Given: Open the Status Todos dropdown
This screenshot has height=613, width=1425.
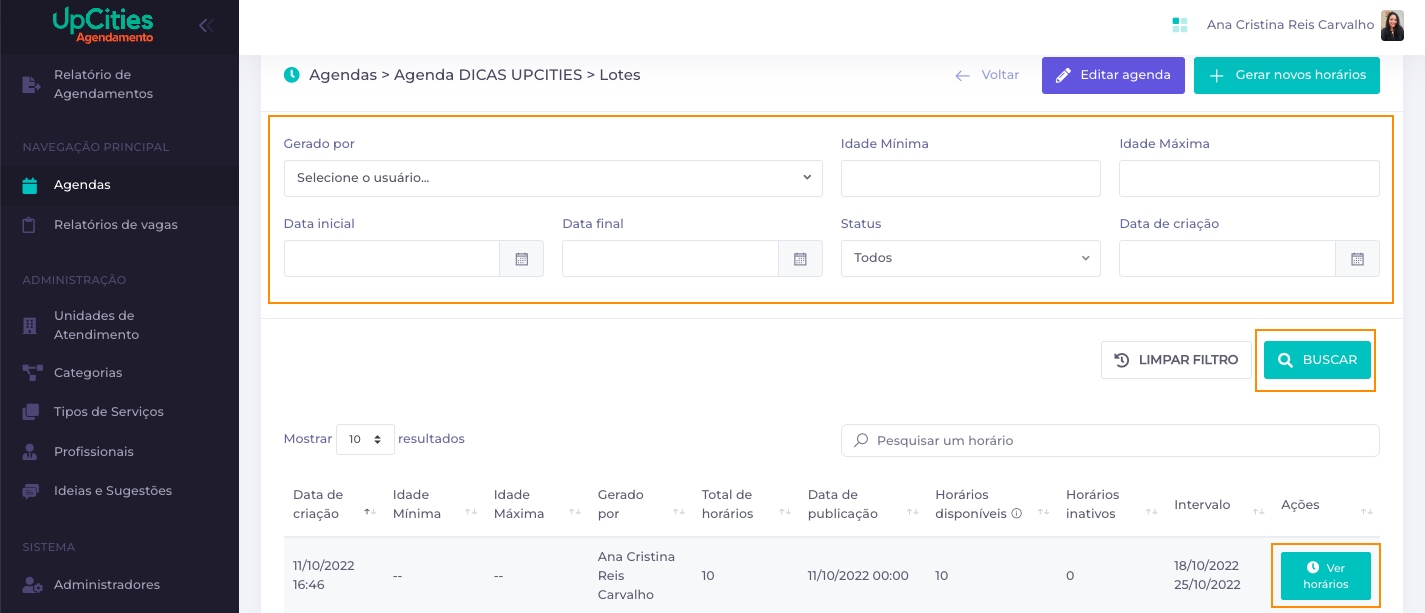Looking at the screenshot, I should pos(970,258).
